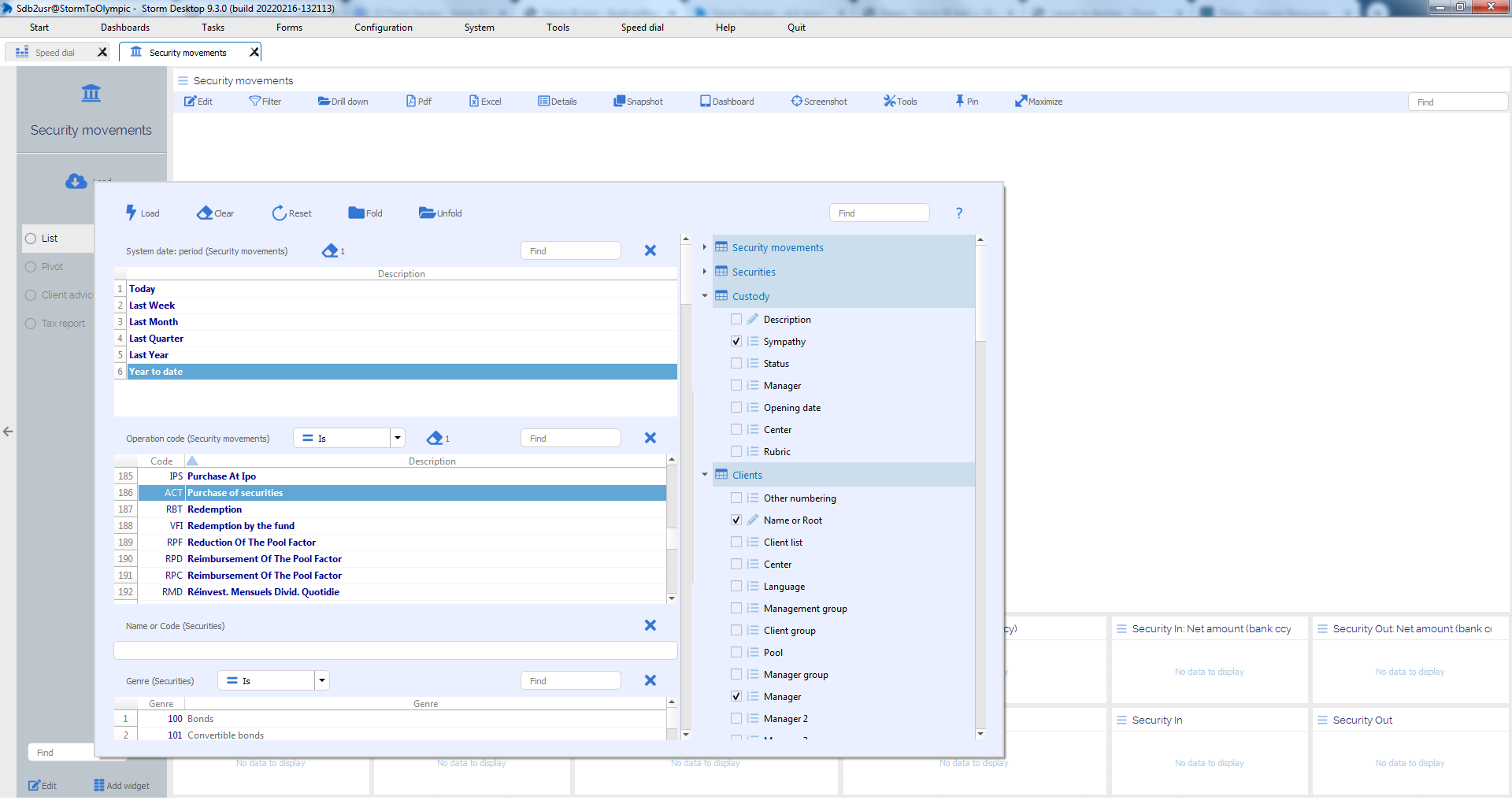1512x800 pixels.
Task: Select the Pivot radio button
Action: (x=31, y=266)
